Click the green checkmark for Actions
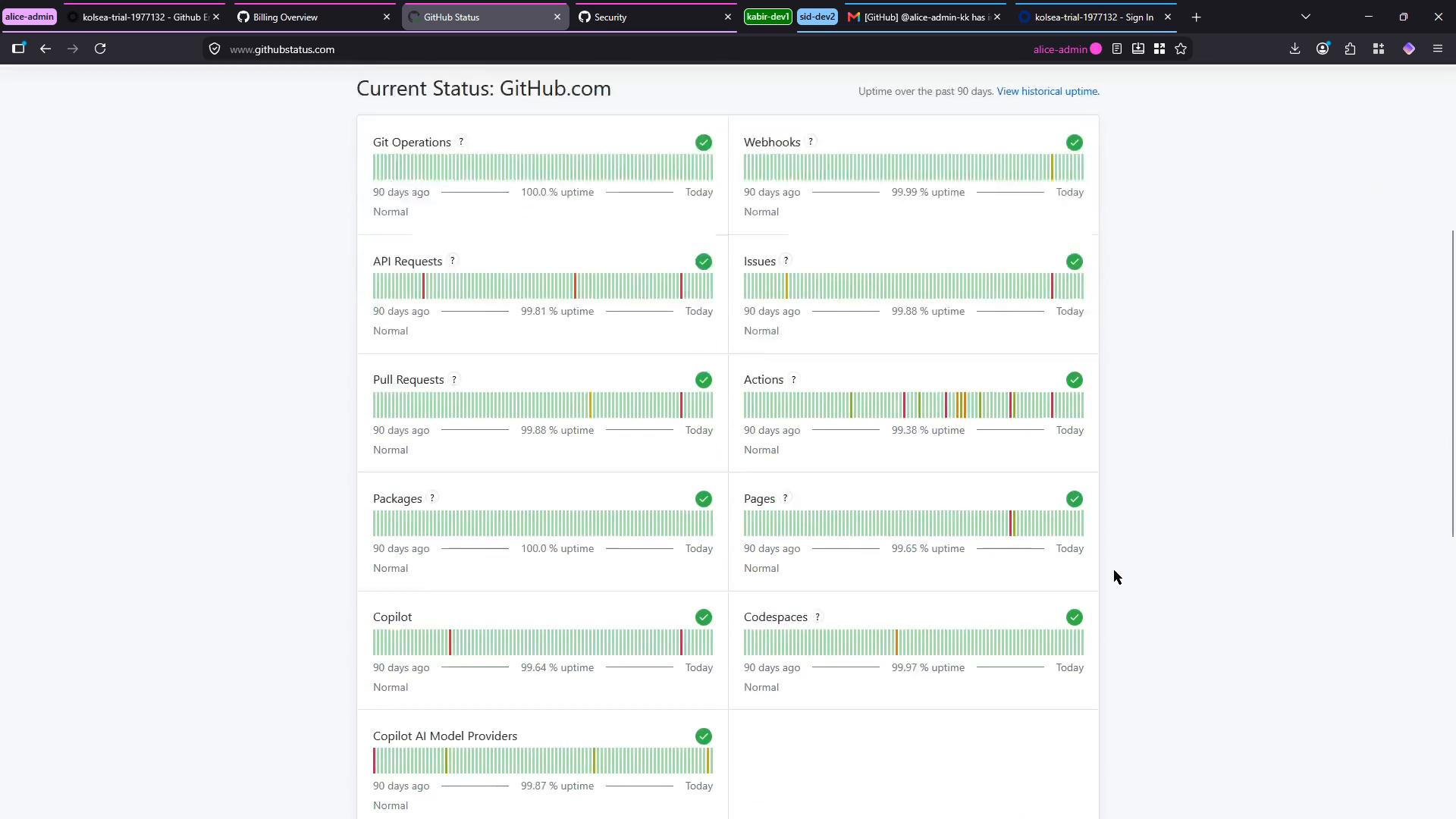Viewport: 1456px width, 819px height. click(x=1075, y=380)
